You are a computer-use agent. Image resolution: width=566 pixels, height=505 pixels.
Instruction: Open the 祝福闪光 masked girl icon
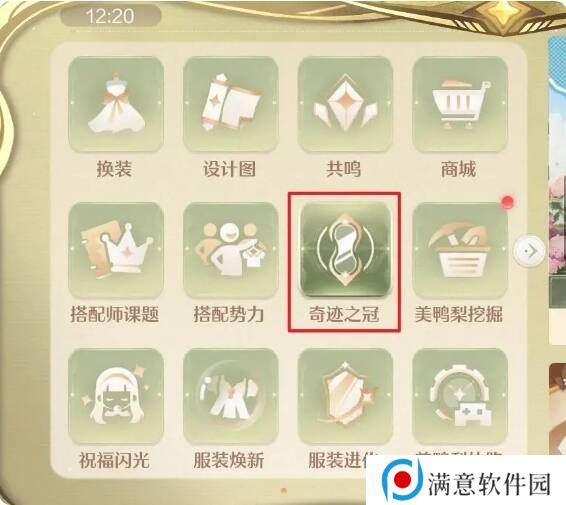[x=116, y=396]
